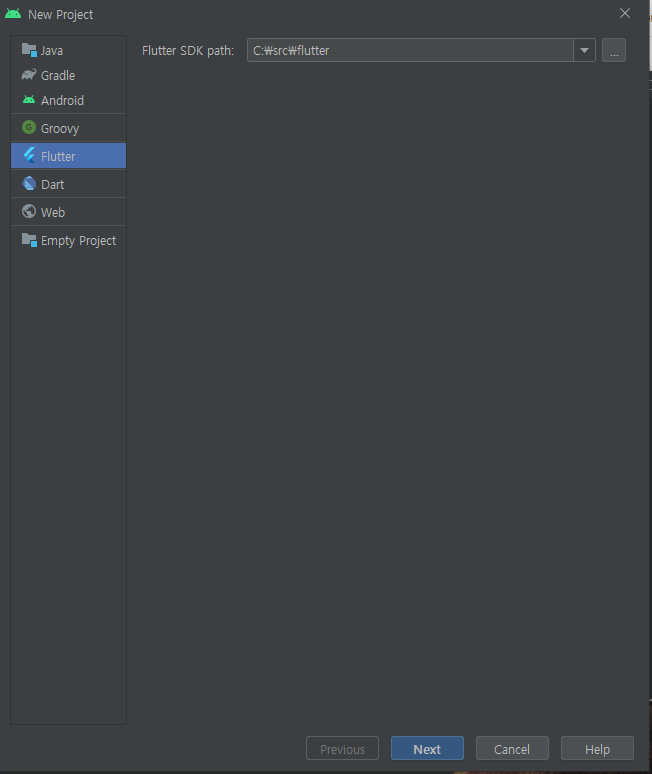Browse for Flutter SDK with ellipsis button
The height and width of the screenshot is (774, 652).
pos(614,50)
